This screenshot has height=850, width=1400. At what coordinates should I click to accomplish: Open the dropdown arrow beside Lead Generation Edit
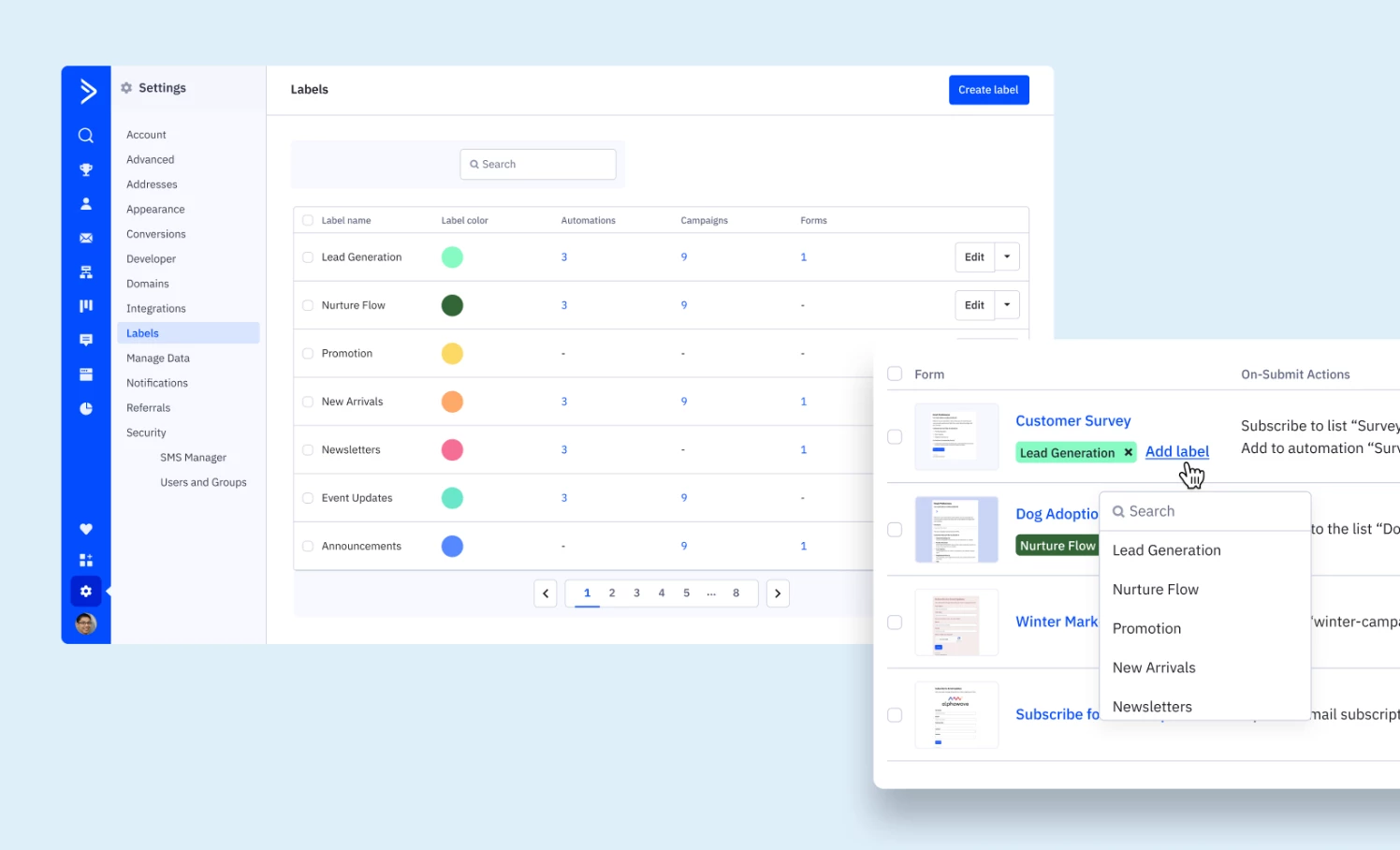coord(1007,256)
